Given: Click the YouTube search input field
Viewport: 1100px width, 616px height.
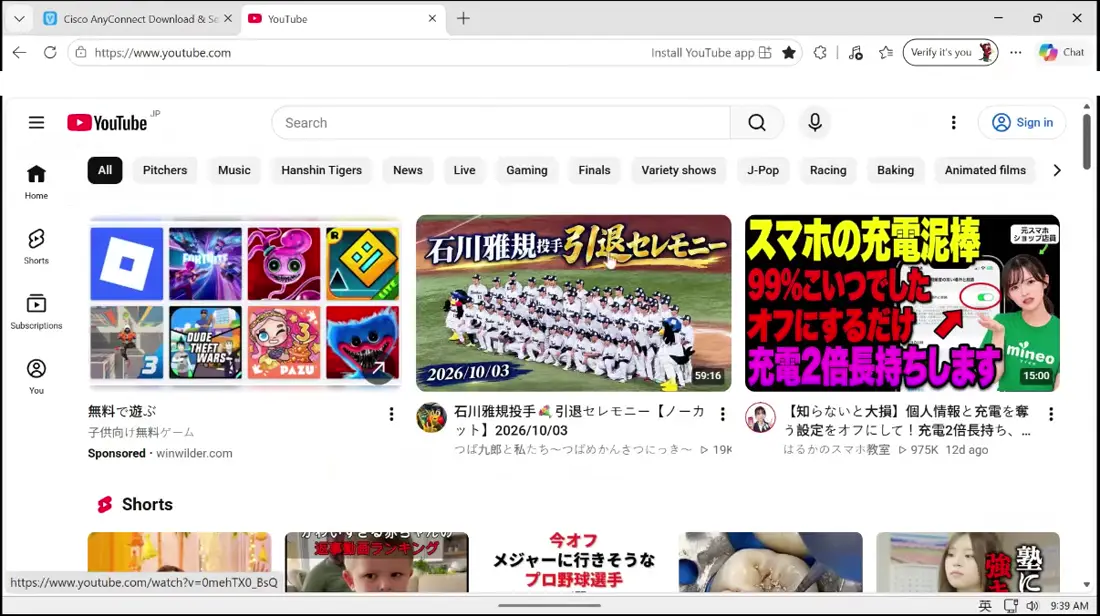Looking at the screenshot, I should (501, 123).
